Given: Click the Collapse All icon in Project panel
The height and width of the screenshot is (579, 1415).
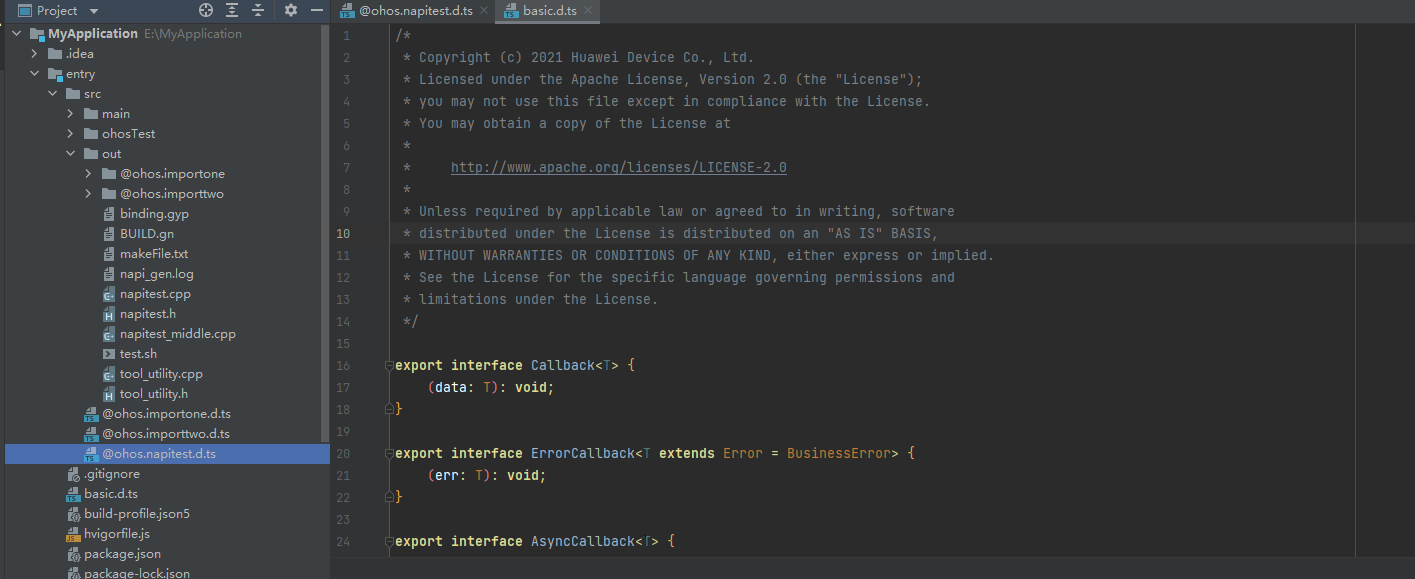Looking at the screenshot, I should [258, 10].
